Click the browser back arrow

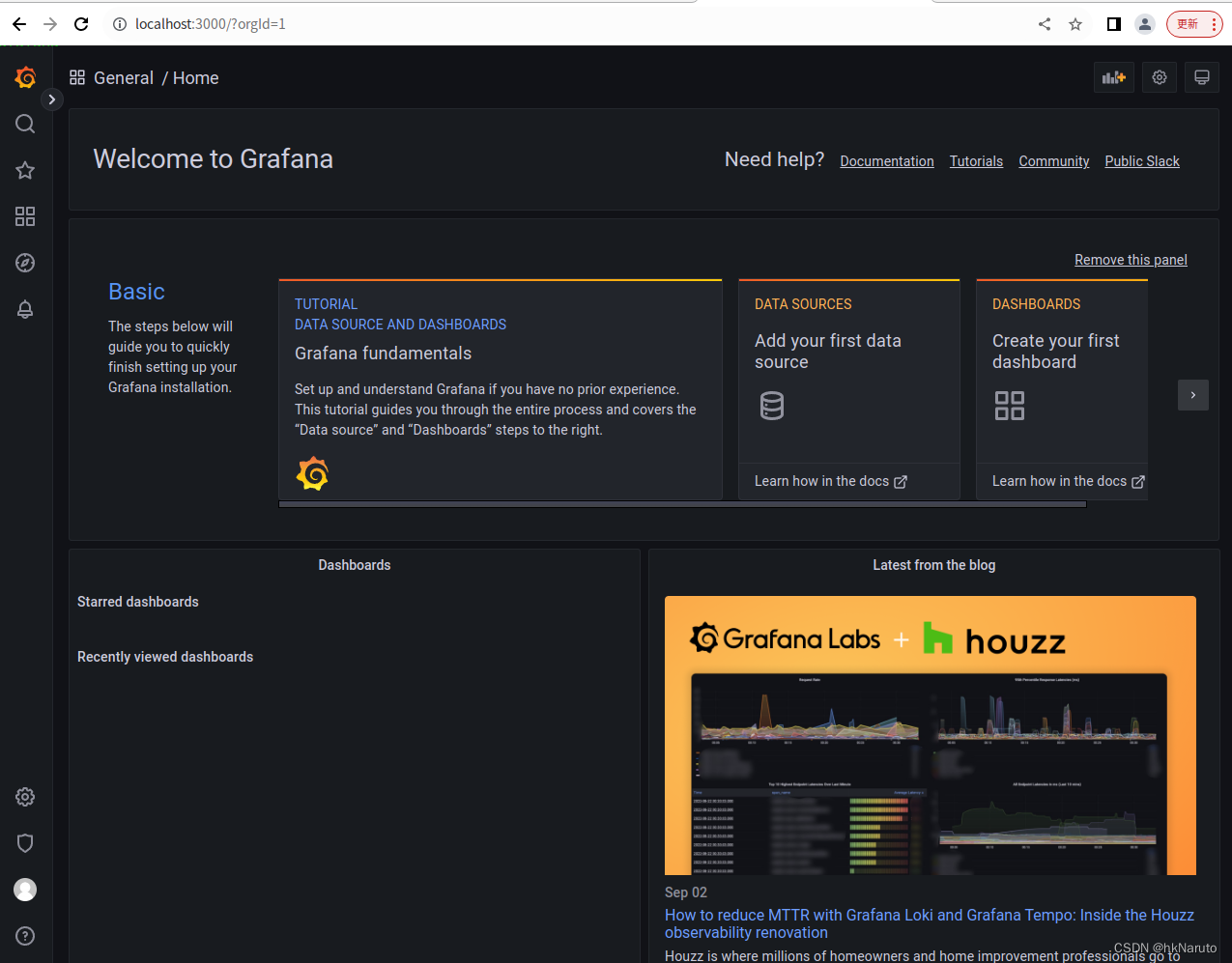[x=19, y=24]
